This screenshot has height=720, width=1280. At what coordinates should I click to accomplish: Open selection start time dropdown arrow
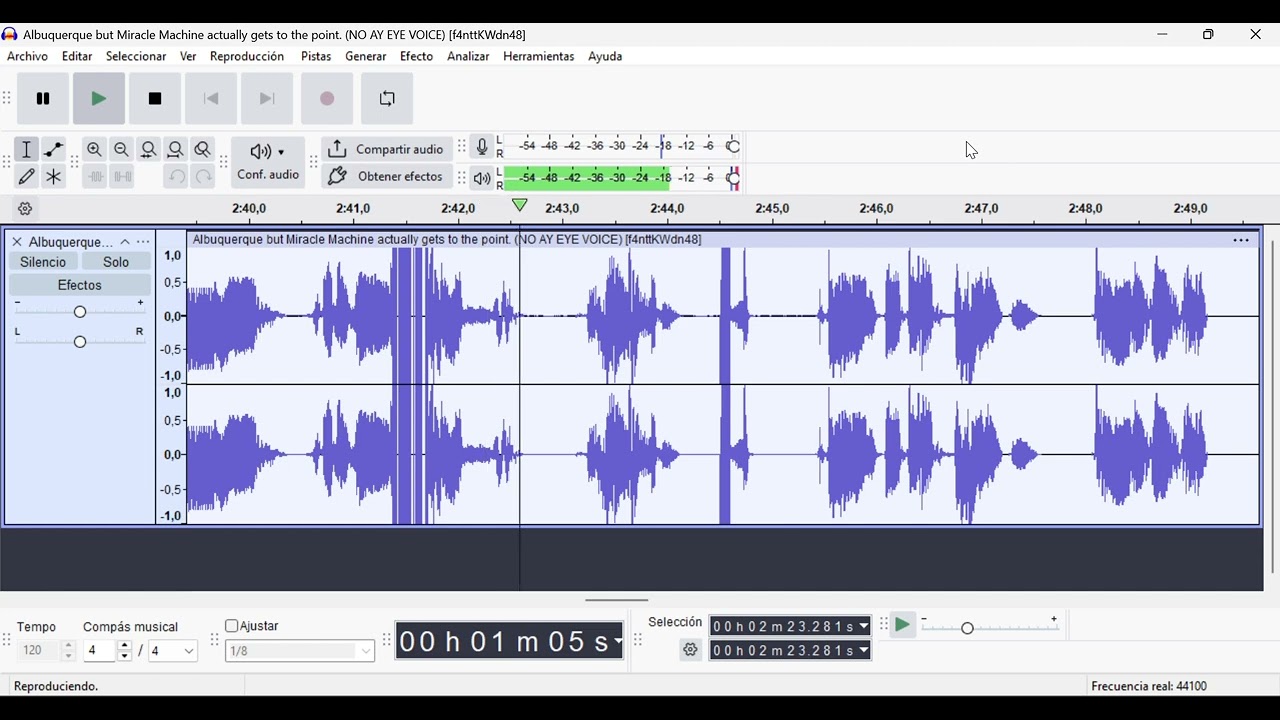[864, 627]
